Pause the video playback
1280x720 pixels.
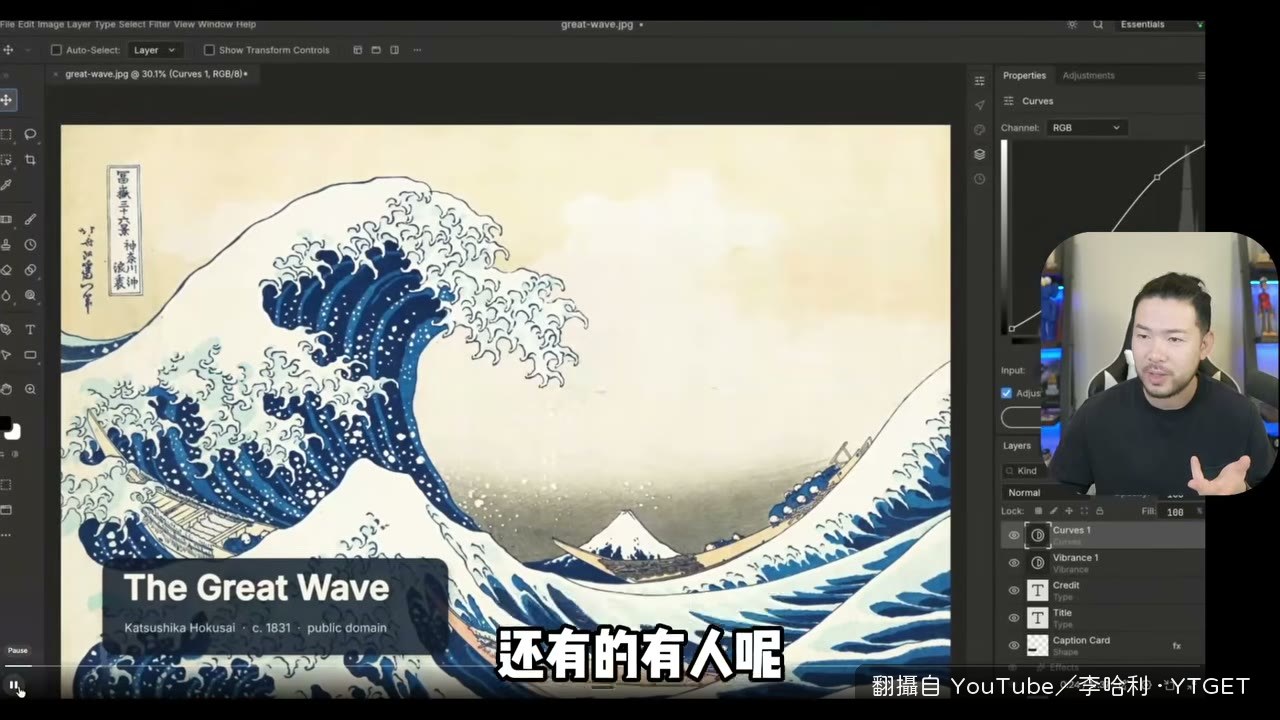pos(14,685)
